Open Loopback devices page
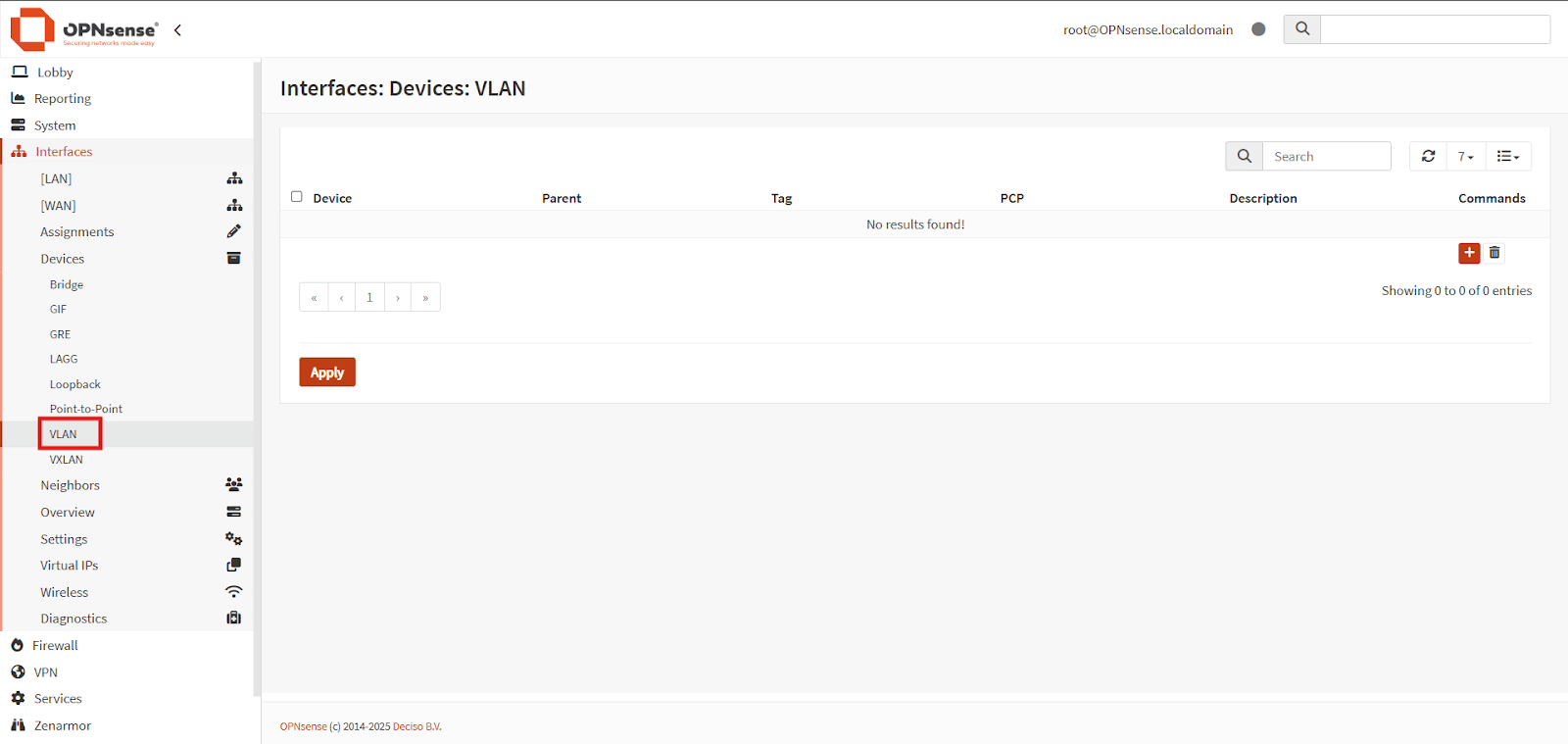The image size is (1568, 744). tap(75, 384)
